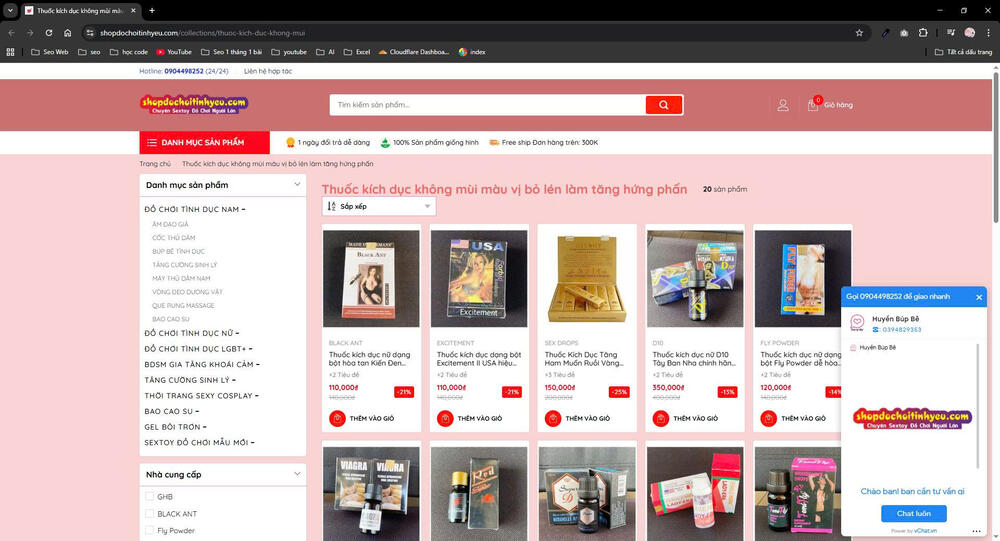Click the shopdochoitinhyeu.com site logo
The height and width of the screenshot is (541, 1000).
194,104
